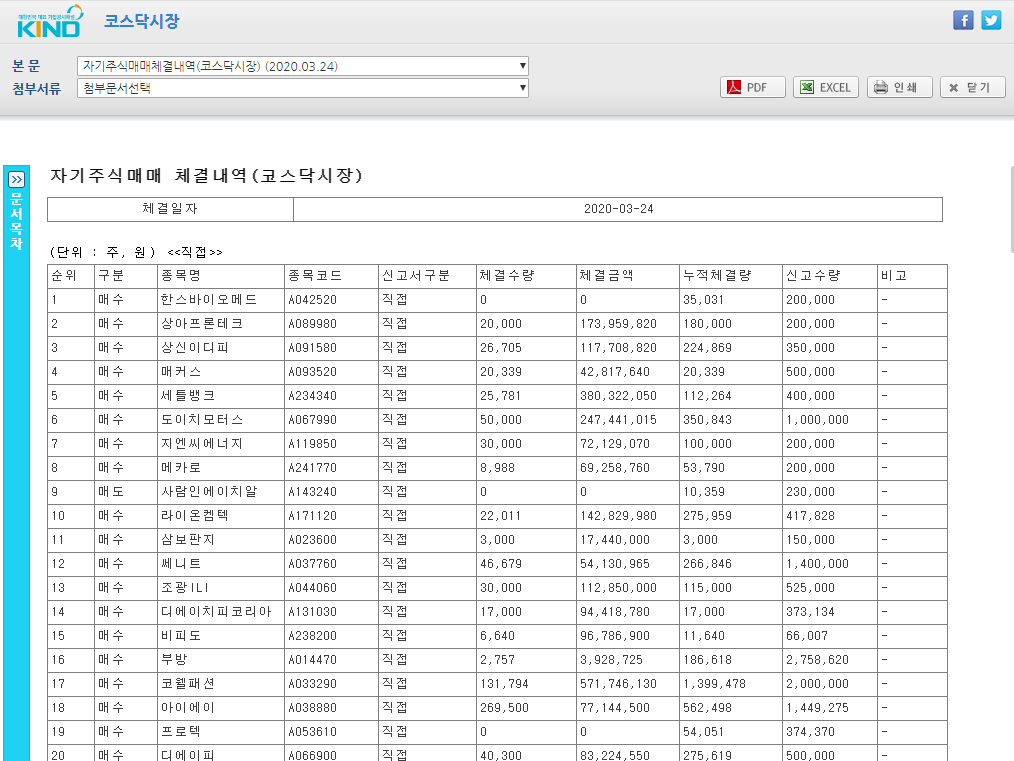Image resolution: width=1014 pixels, height=761 pixels.
Task: Click stock code A042520
Action: (312, 300)
